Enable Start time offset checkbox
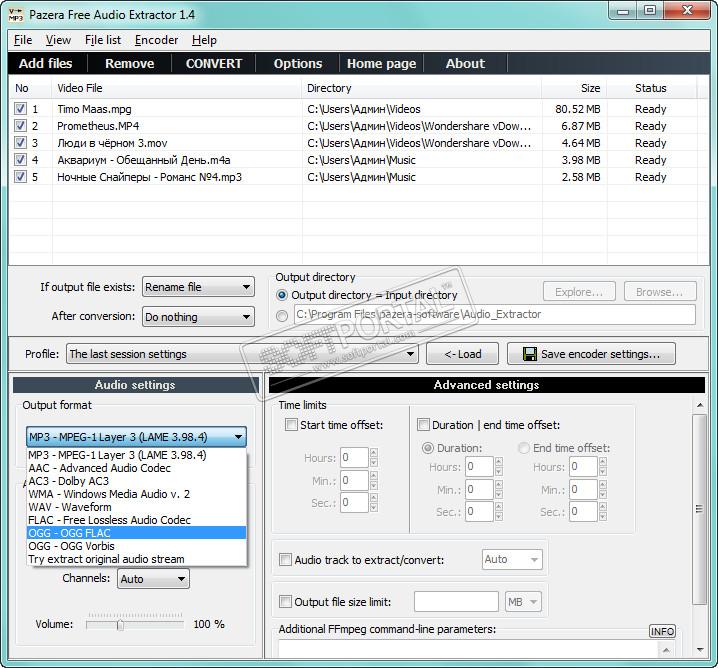718x668 pixels. coord(291,424)
